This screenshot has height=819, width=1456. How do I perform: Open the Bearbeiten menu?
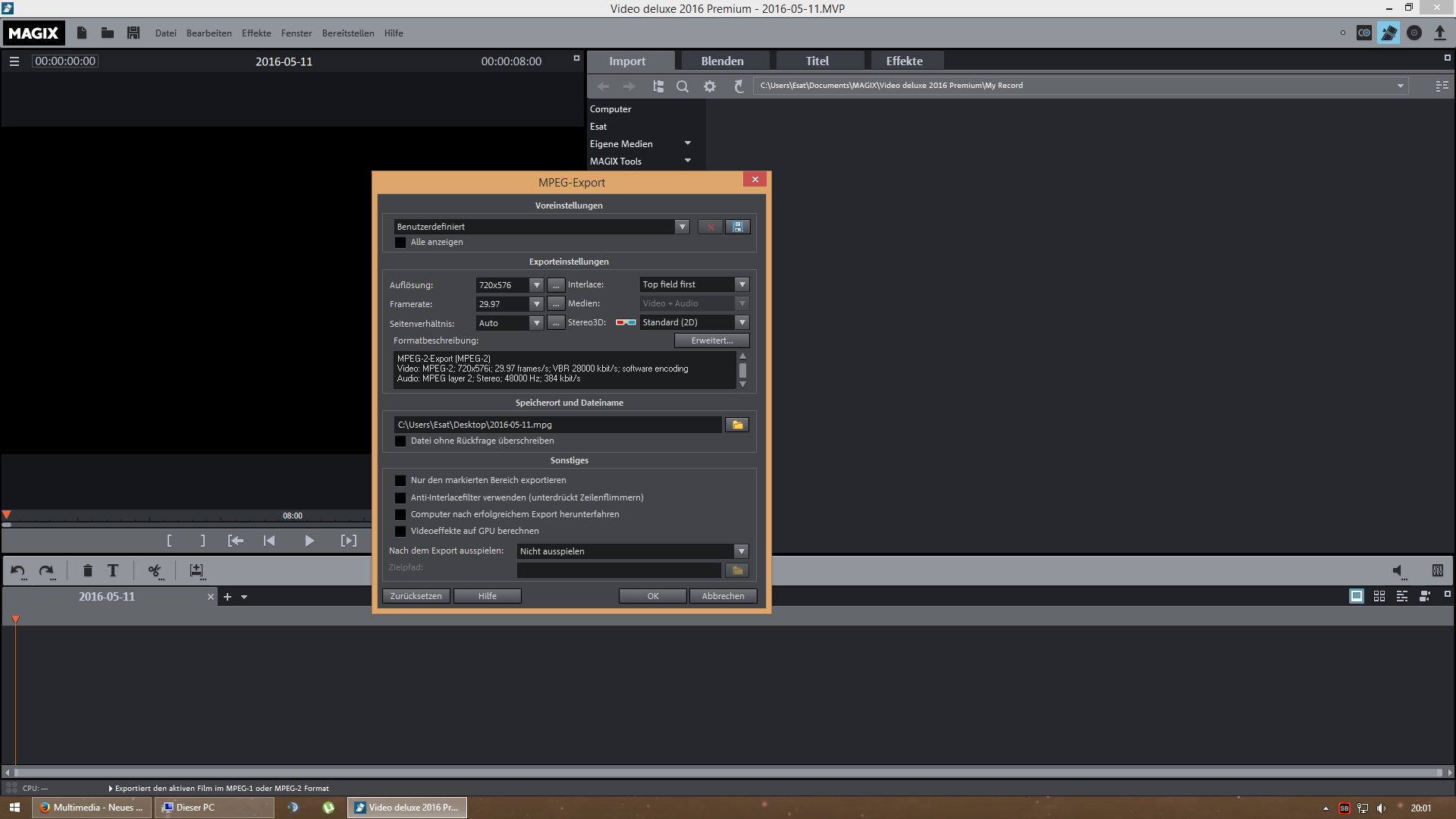coord(209,33)
